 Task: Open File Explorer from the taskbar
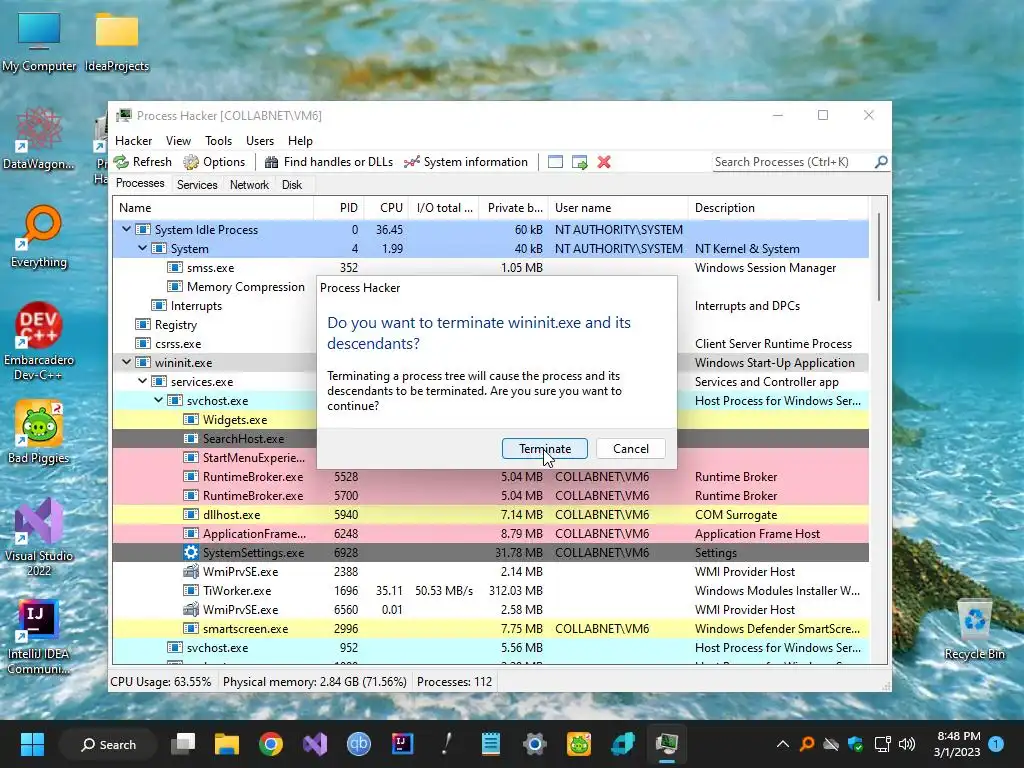point(227,744)
